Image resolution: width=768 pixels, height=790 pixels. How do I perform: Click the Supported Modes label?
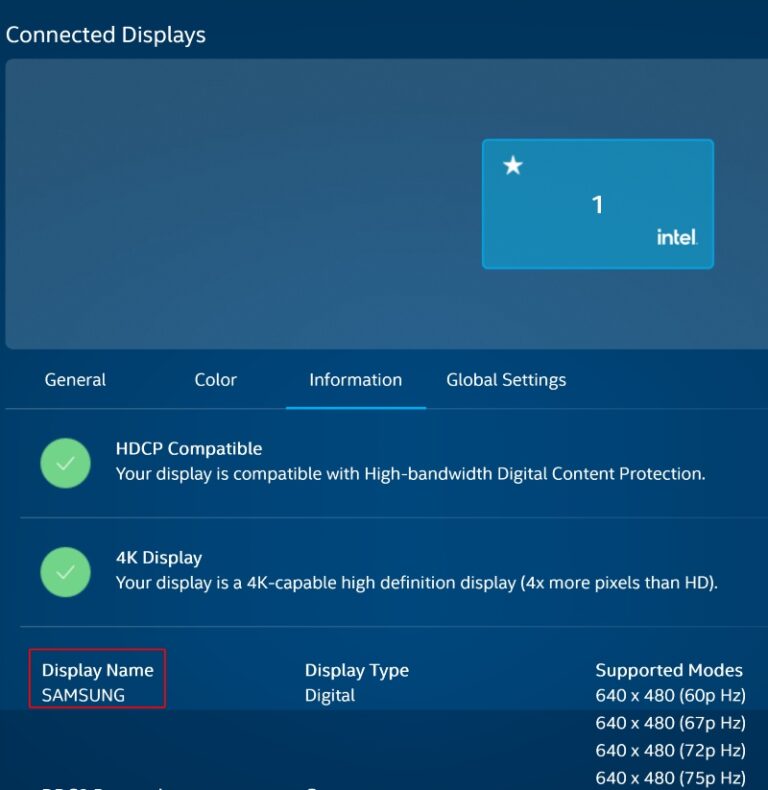tap(669, 670)
